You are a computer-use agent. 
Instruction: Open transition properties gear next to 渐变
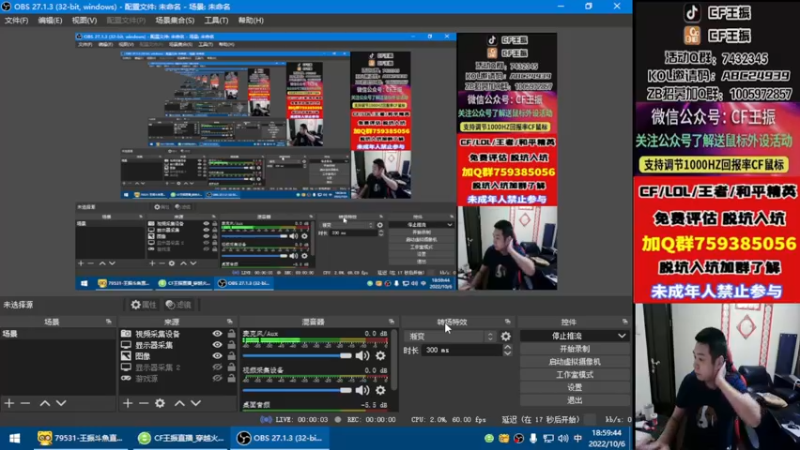pos(506,336)
